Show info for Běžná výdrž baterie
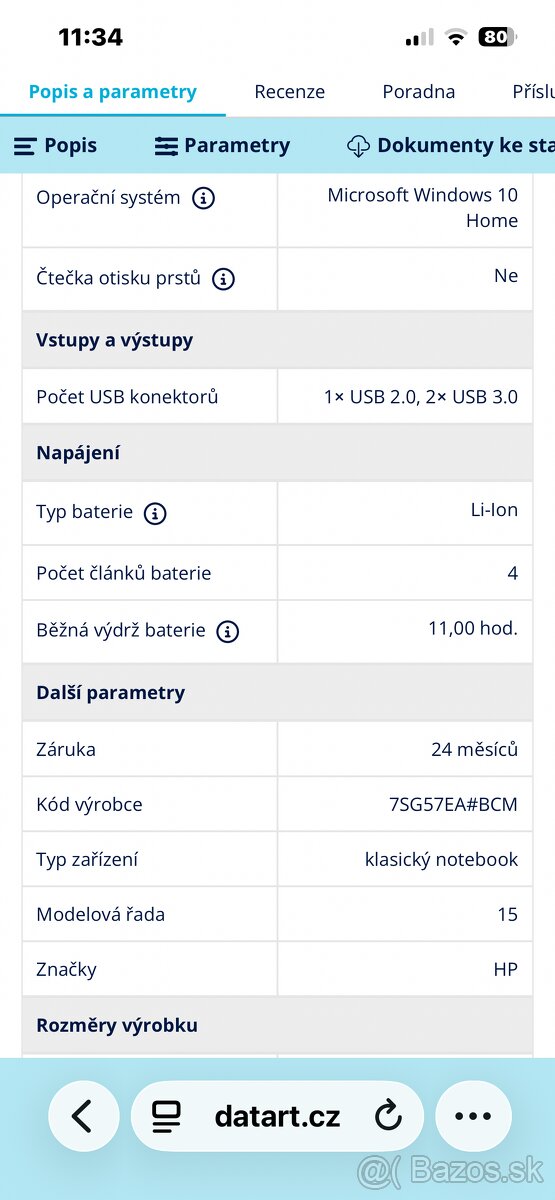Viewport: 555px width, 1200px height. pyautogui.click(x=228, y=631)
